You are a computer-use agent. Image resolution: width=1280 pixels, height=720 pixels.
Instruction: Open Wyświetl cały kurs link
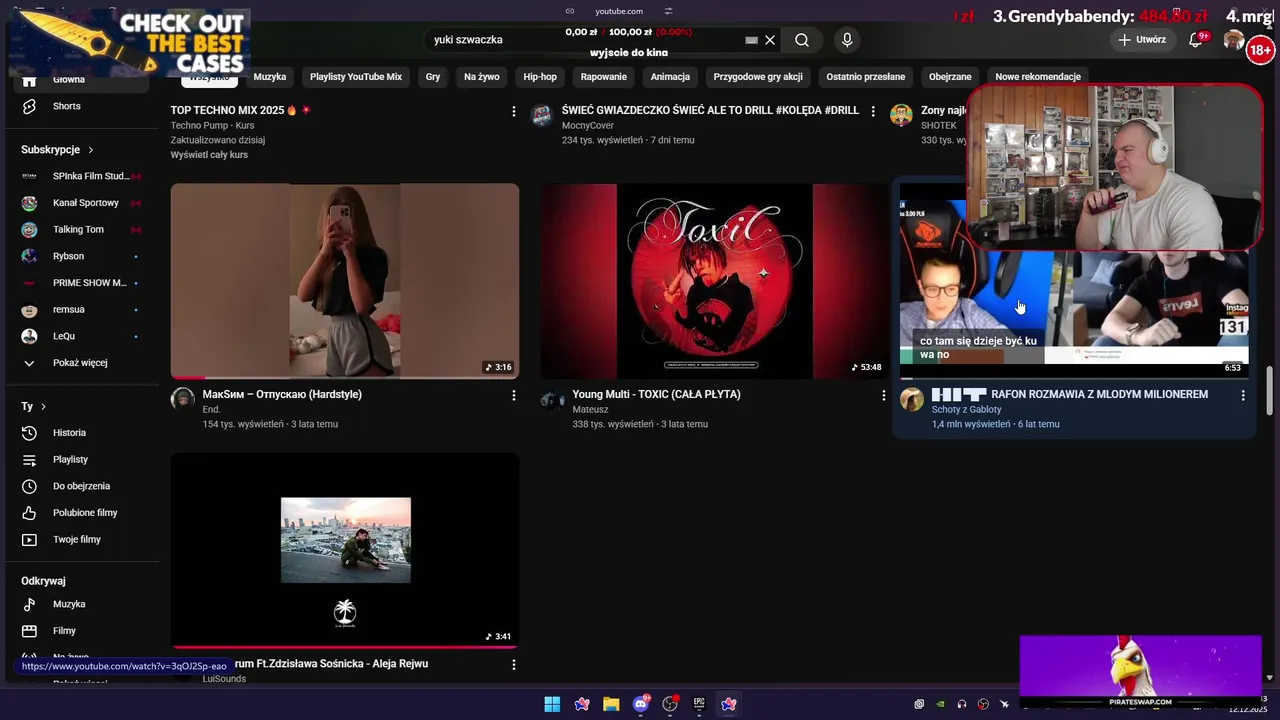pyautogui.click(x=209, y=155)
